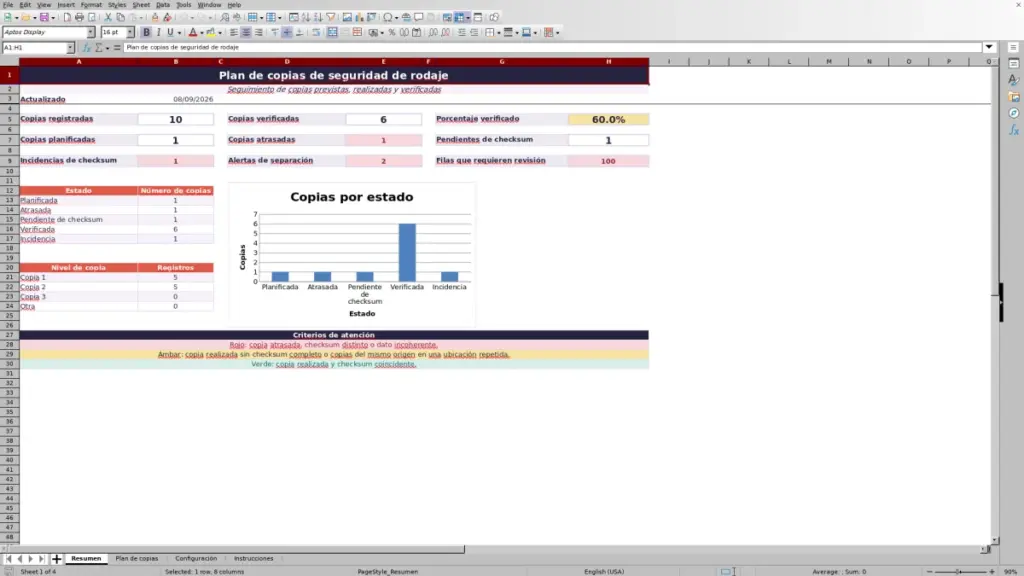Click the Merge and Center Cells icon
The height and width of the screenshot is (576, 1024).
coord(332,32)
